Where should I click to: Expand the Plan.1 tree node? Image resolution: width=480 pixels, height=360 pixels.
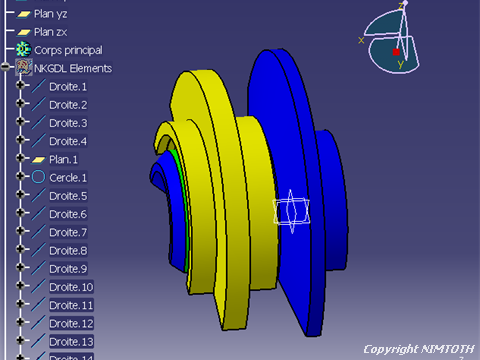coord(20,158)
